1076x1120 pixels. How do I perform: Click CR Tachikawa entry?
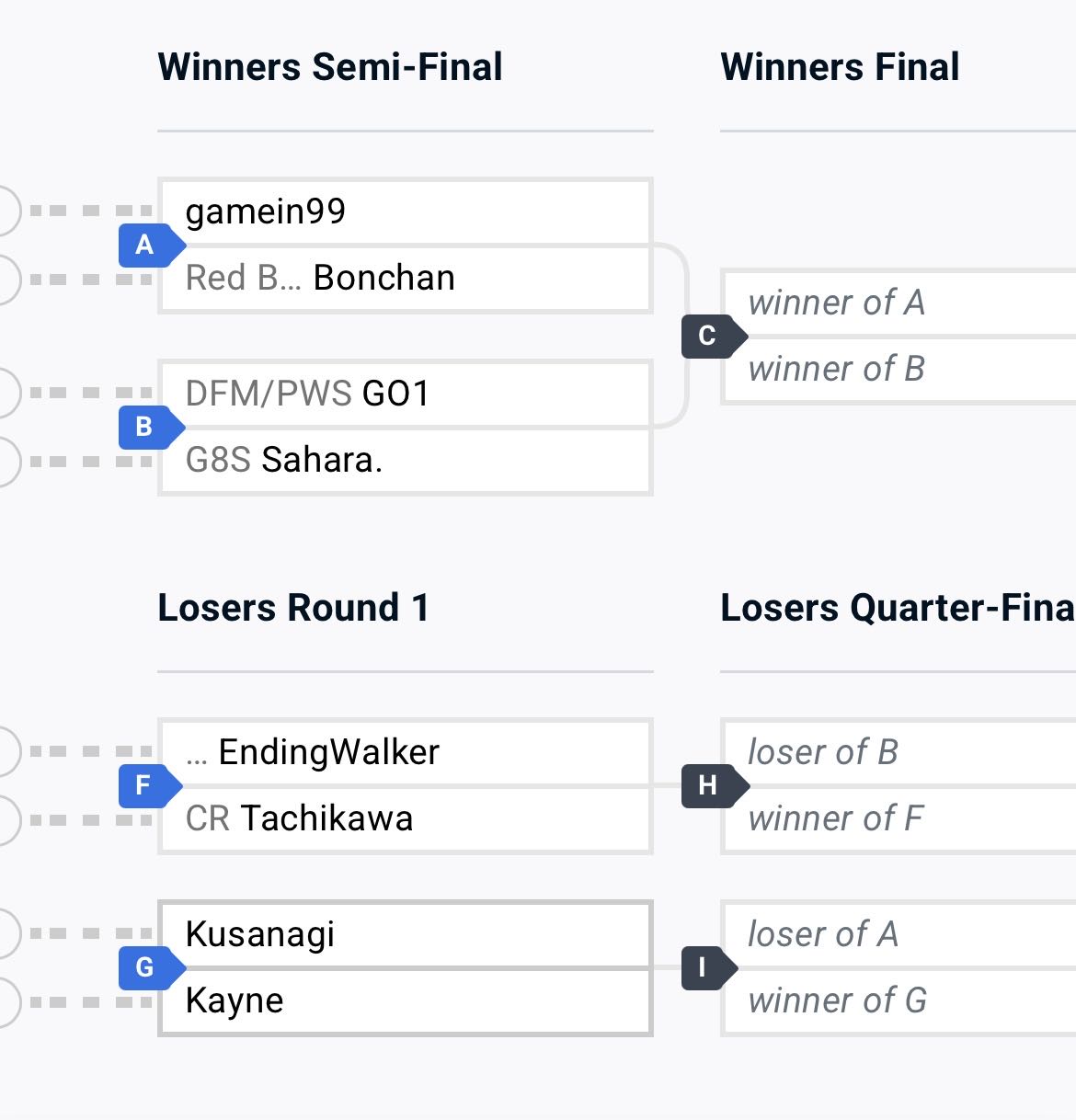pyautogui.click(x=406, y=818)
